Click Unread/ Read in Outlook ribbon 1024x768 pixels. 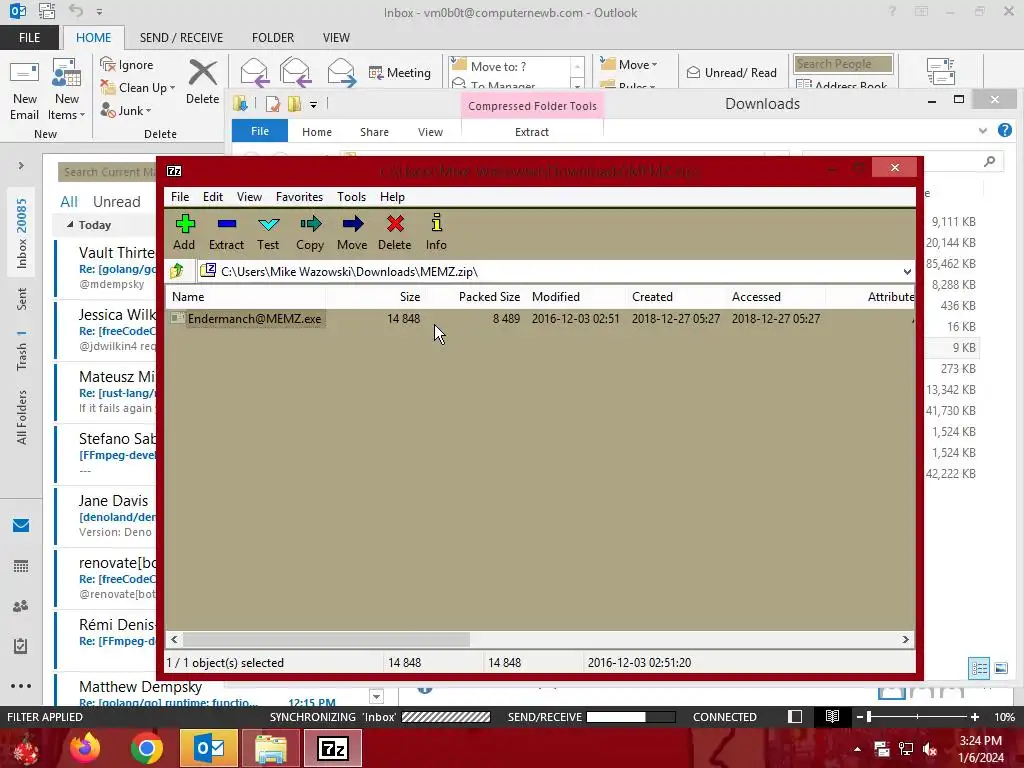[731, 72]
